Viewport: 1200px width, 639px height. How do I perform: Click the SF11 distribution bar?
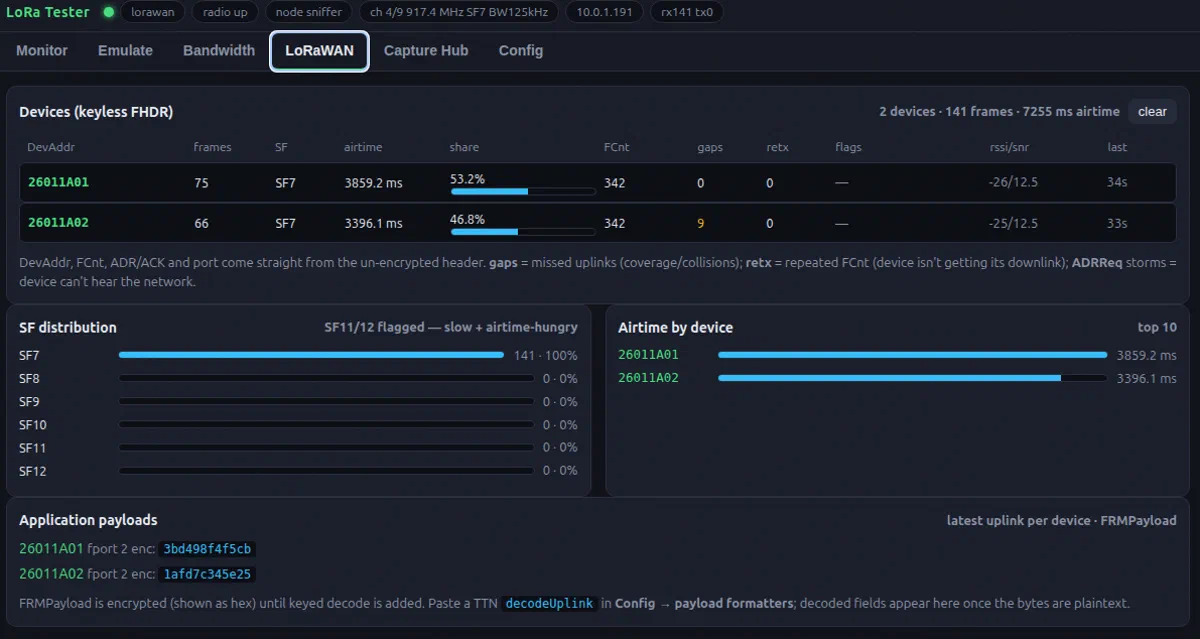(326, 447)
